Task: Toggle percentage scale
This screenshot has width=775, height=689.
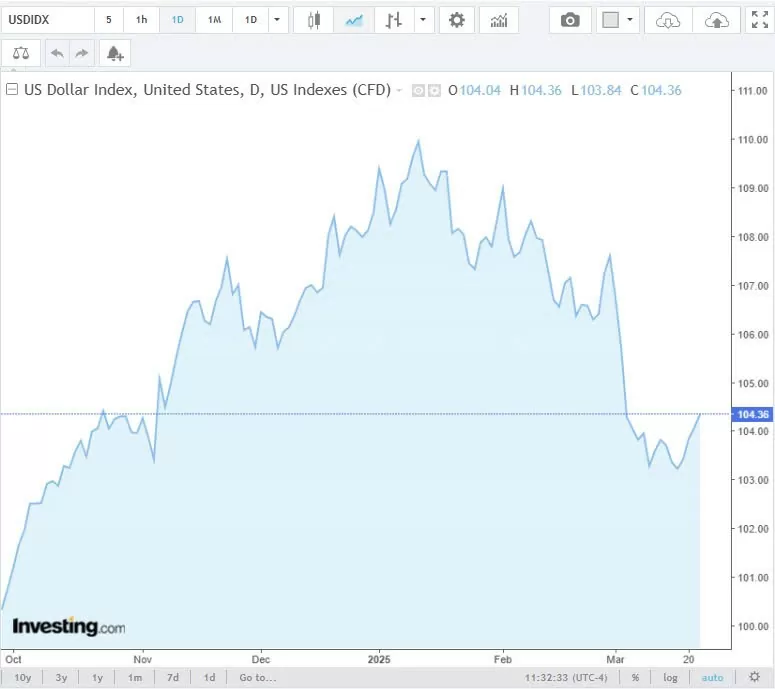Action: pos(635,678)
